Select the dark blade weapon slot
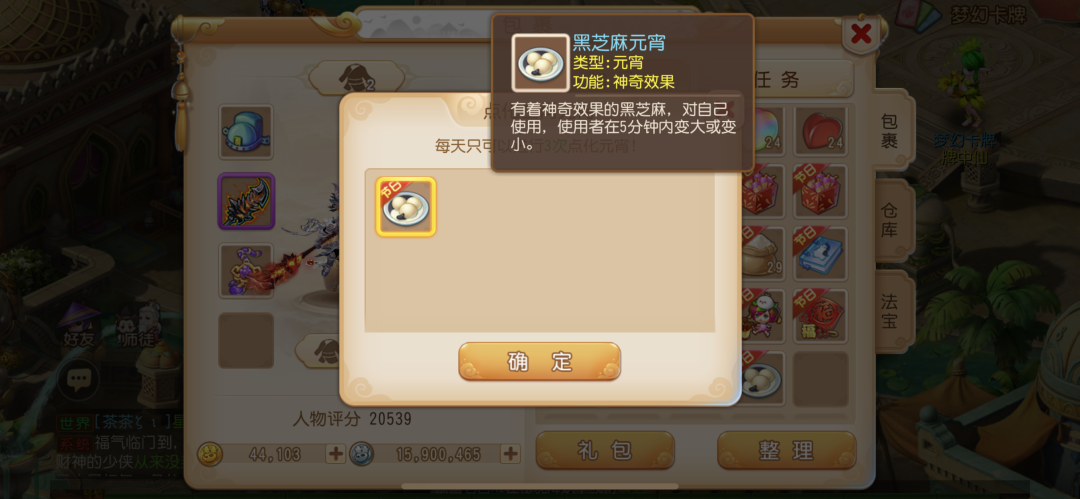Image resolution: width=1080 pixels, height=499 pixels. (247, 201)
